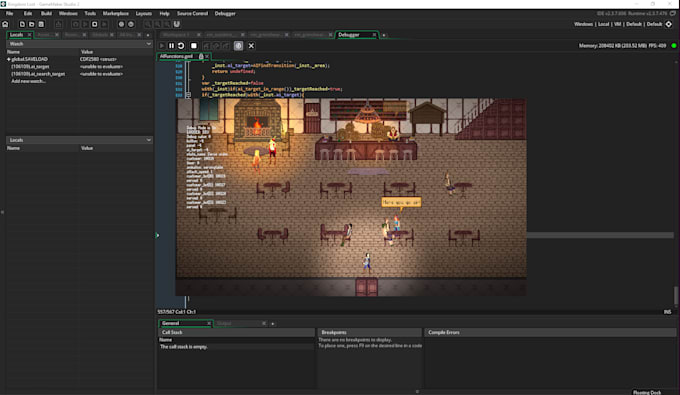Screen dimensions: 680x395
Task: Click the debugger Step Out icon
Action: click(x=226, y=46)
